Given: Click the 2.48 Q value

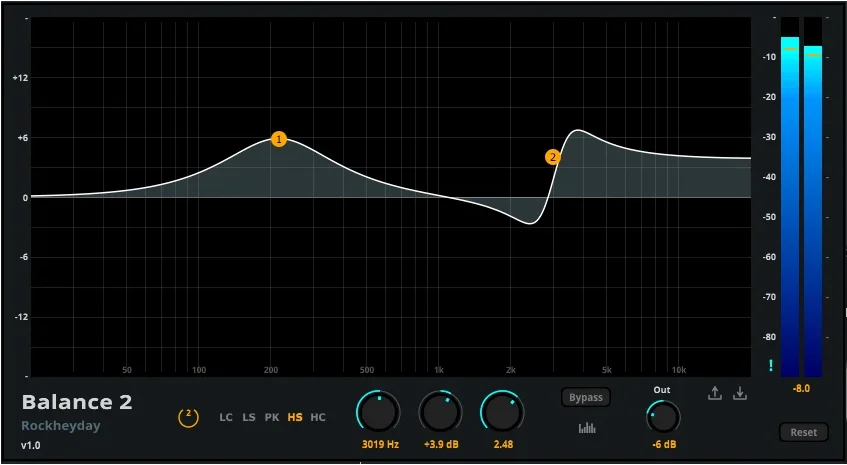Looking at the screenshot, I should click(503, 444).
